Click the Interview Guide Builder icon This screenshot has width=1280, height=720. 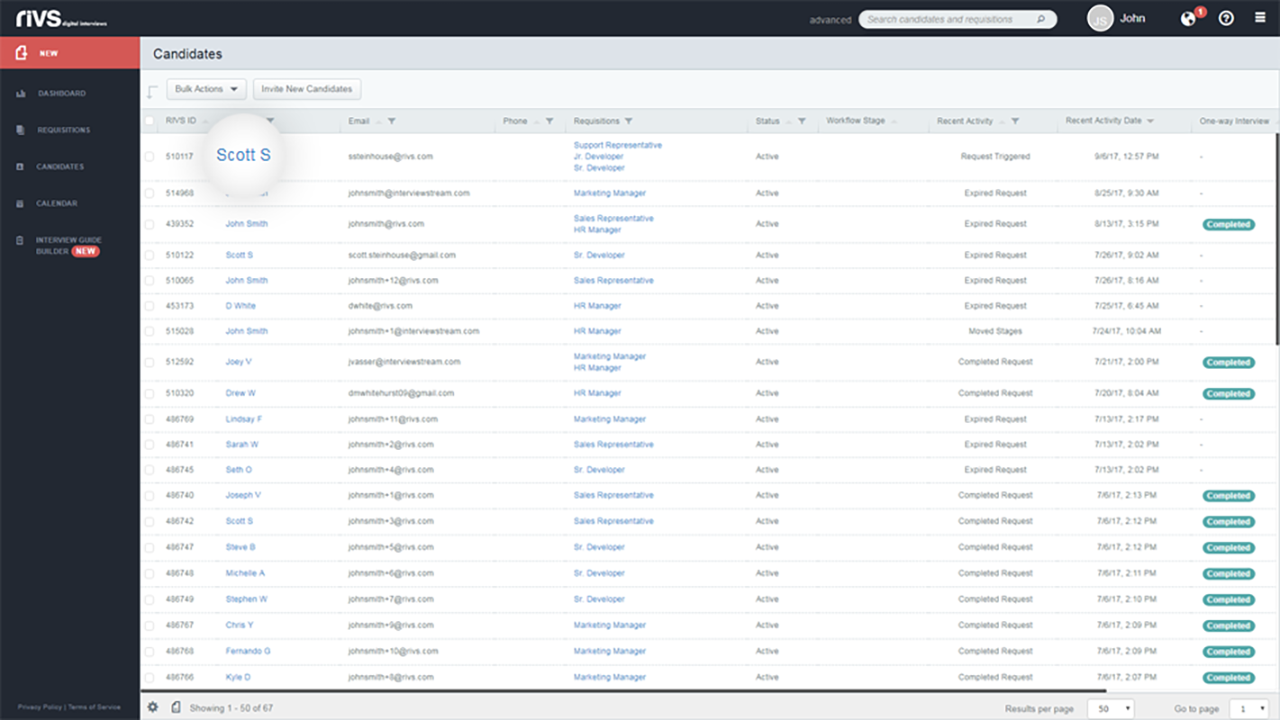(x=20, y=240)
